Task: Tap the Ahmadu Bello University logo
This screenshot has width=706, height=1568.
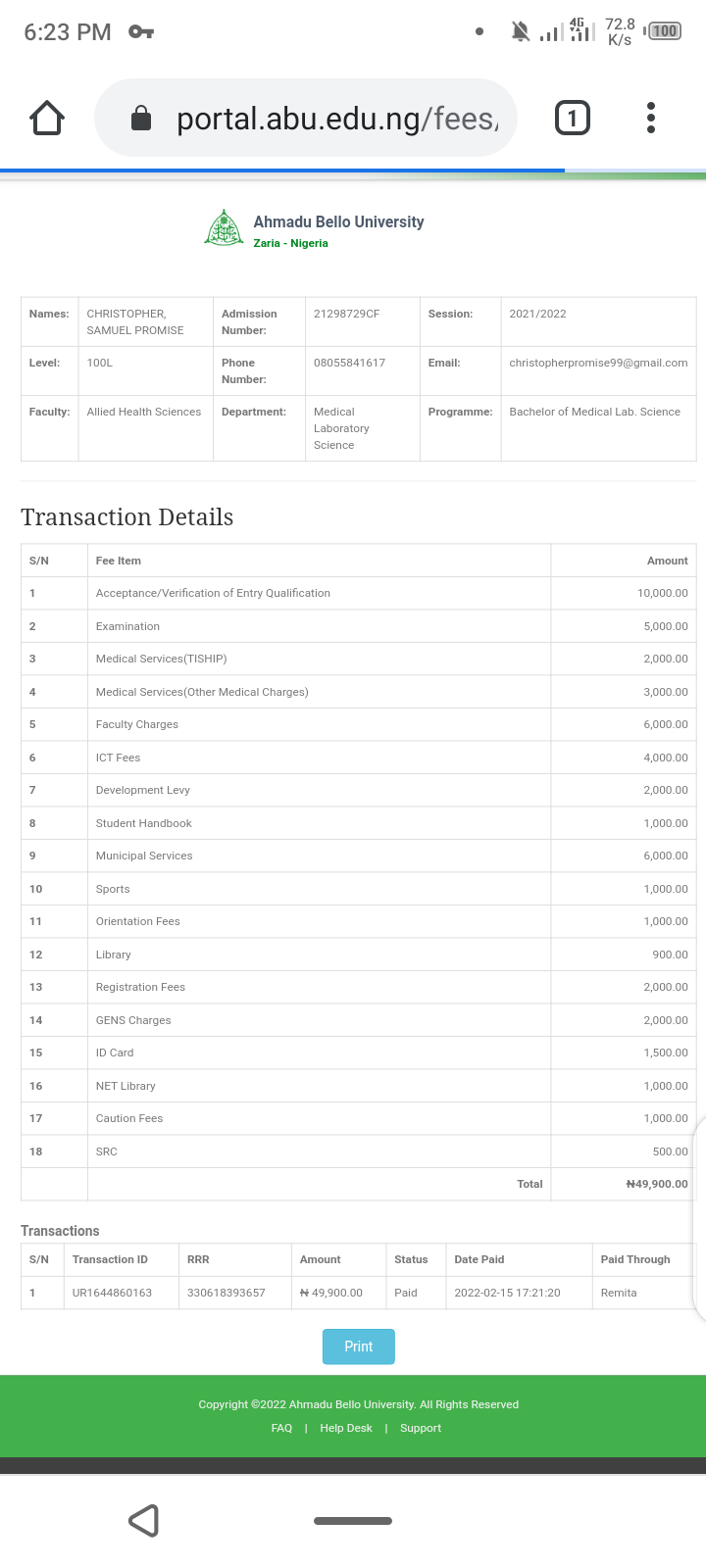Action: pos(224,227)
